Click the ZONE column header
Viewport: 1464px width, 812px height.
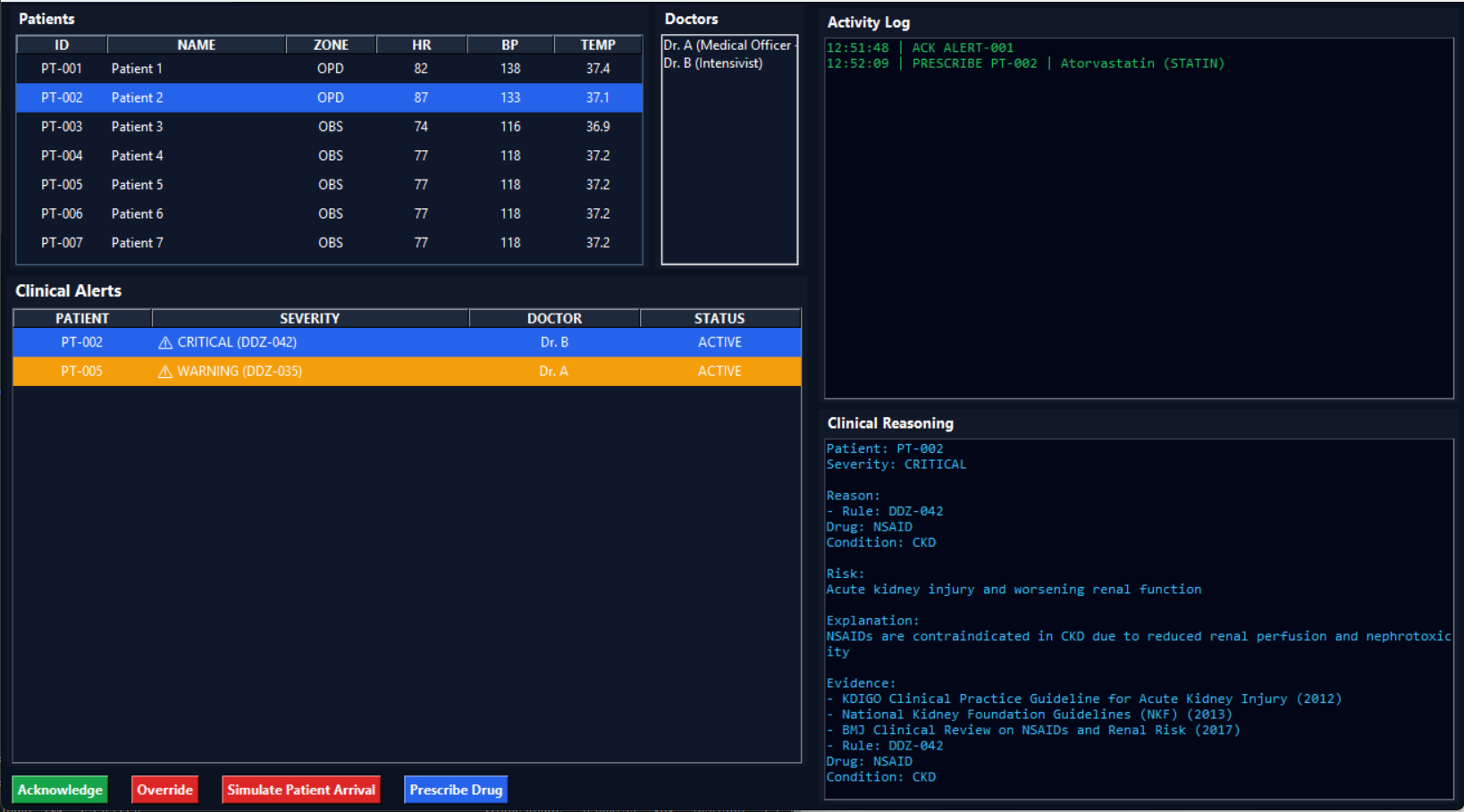[x=331, y=45]
